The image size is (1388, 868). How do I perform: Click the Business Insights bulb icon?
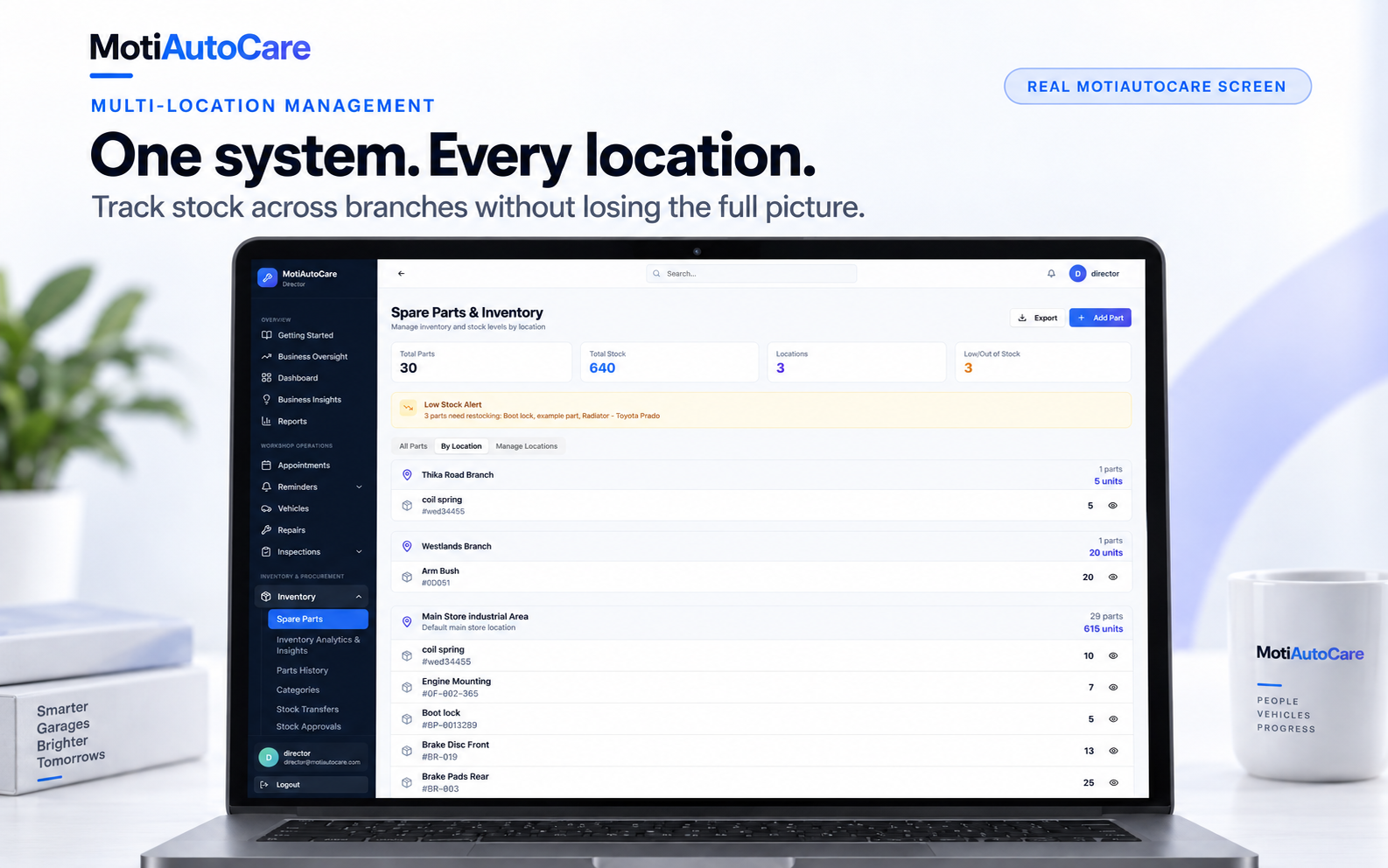tap(266, 399)
